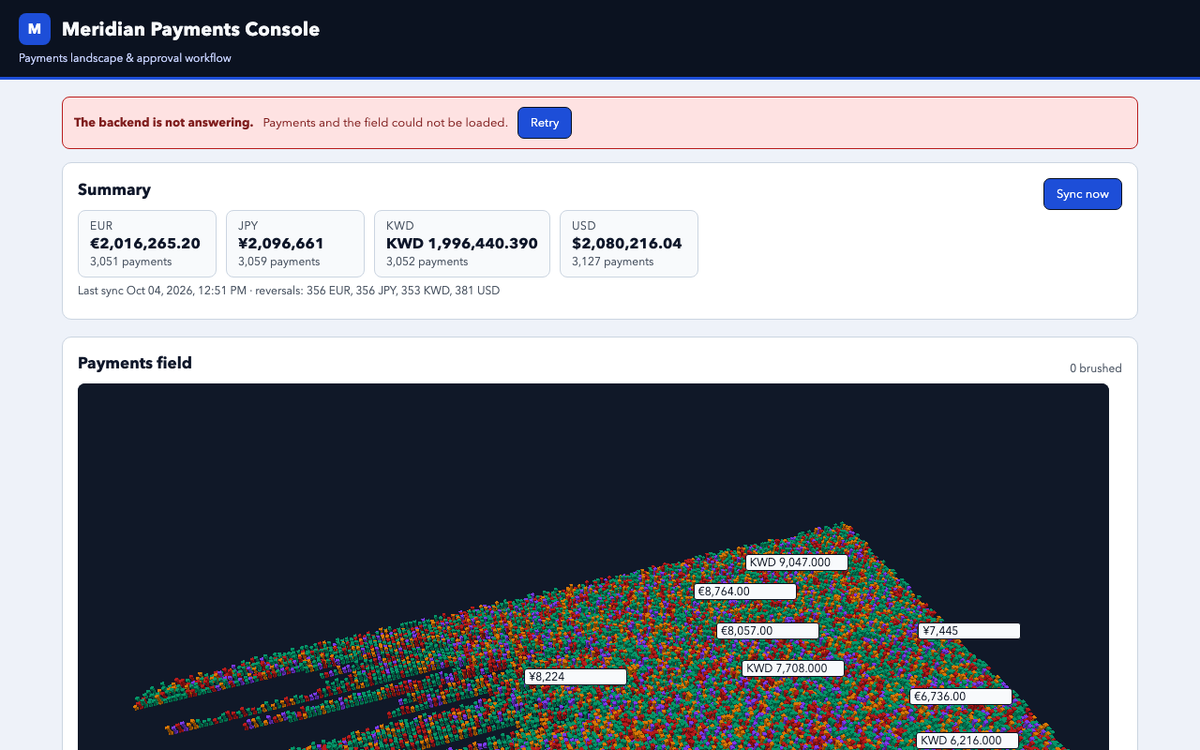This screenshot has width=1200, height=750.
Task: Click the €8,764.00 payment label
Action: coord(745,592)
